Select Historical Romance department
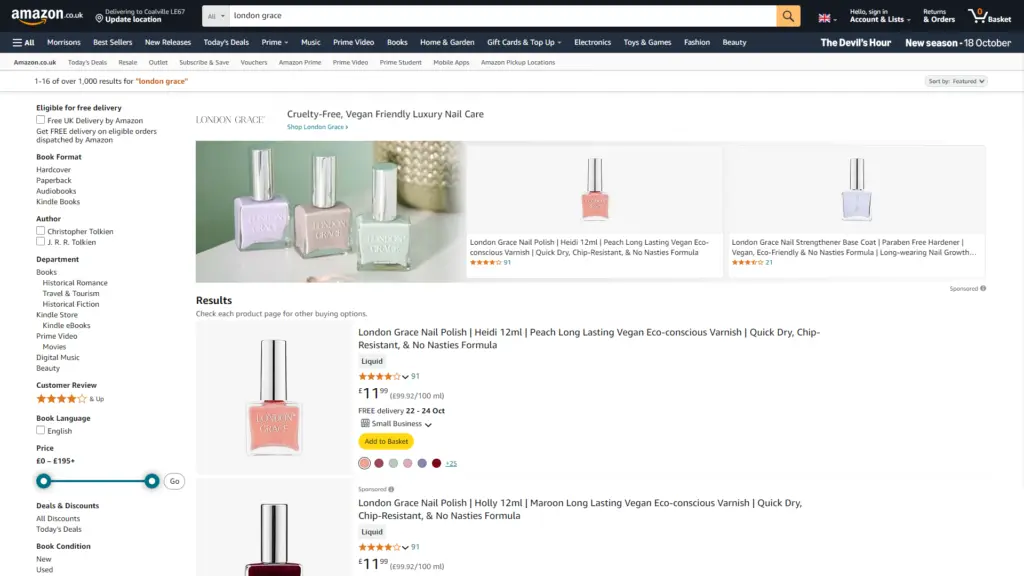 (x=75, y=283)
